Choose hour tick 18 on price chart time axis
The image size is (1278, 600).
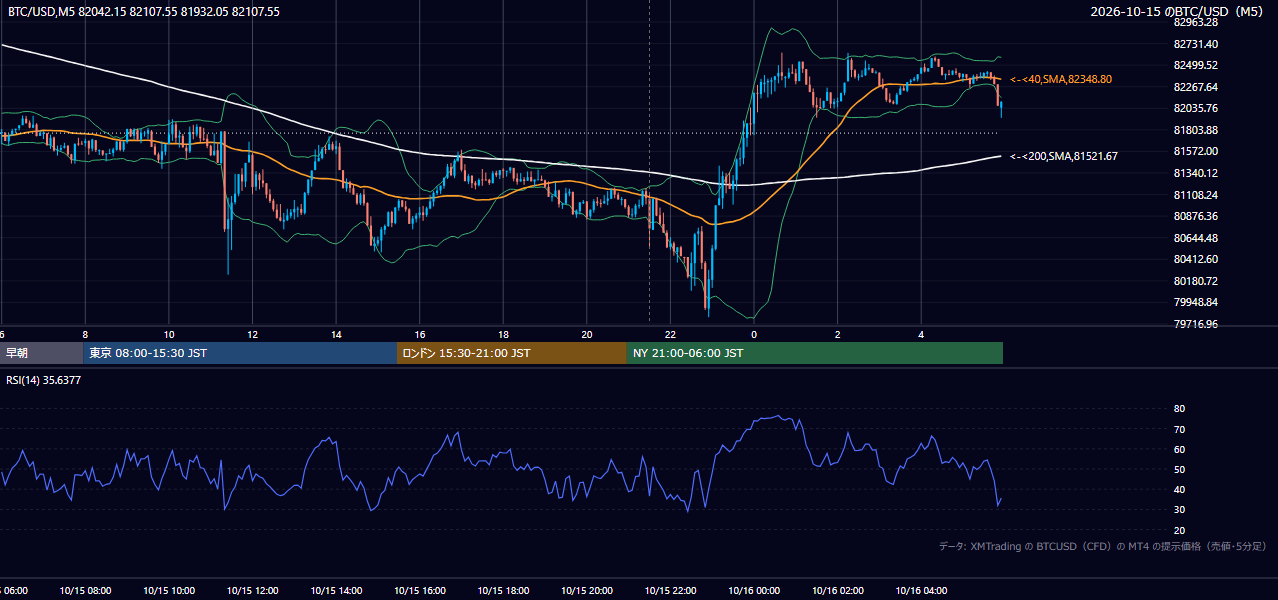[503, 335]
